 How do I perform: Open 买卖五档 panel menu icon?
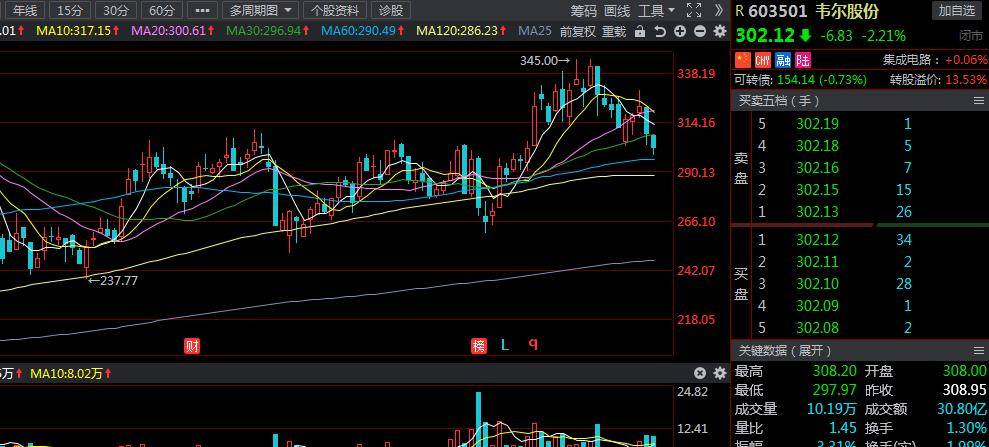point(979,101)
